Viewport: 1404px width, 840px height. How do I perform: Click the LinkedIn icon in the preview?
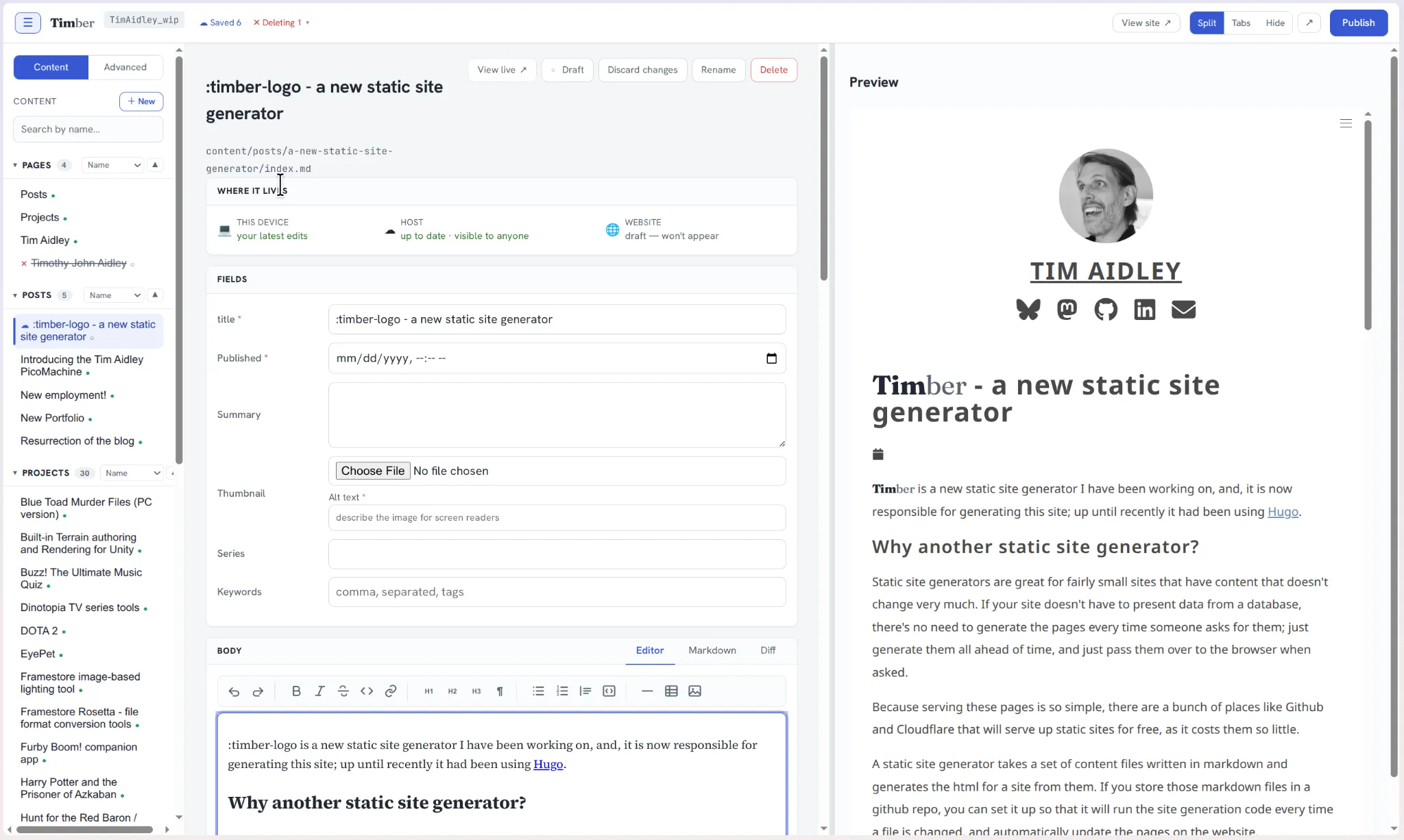[x=1144, y=310]
